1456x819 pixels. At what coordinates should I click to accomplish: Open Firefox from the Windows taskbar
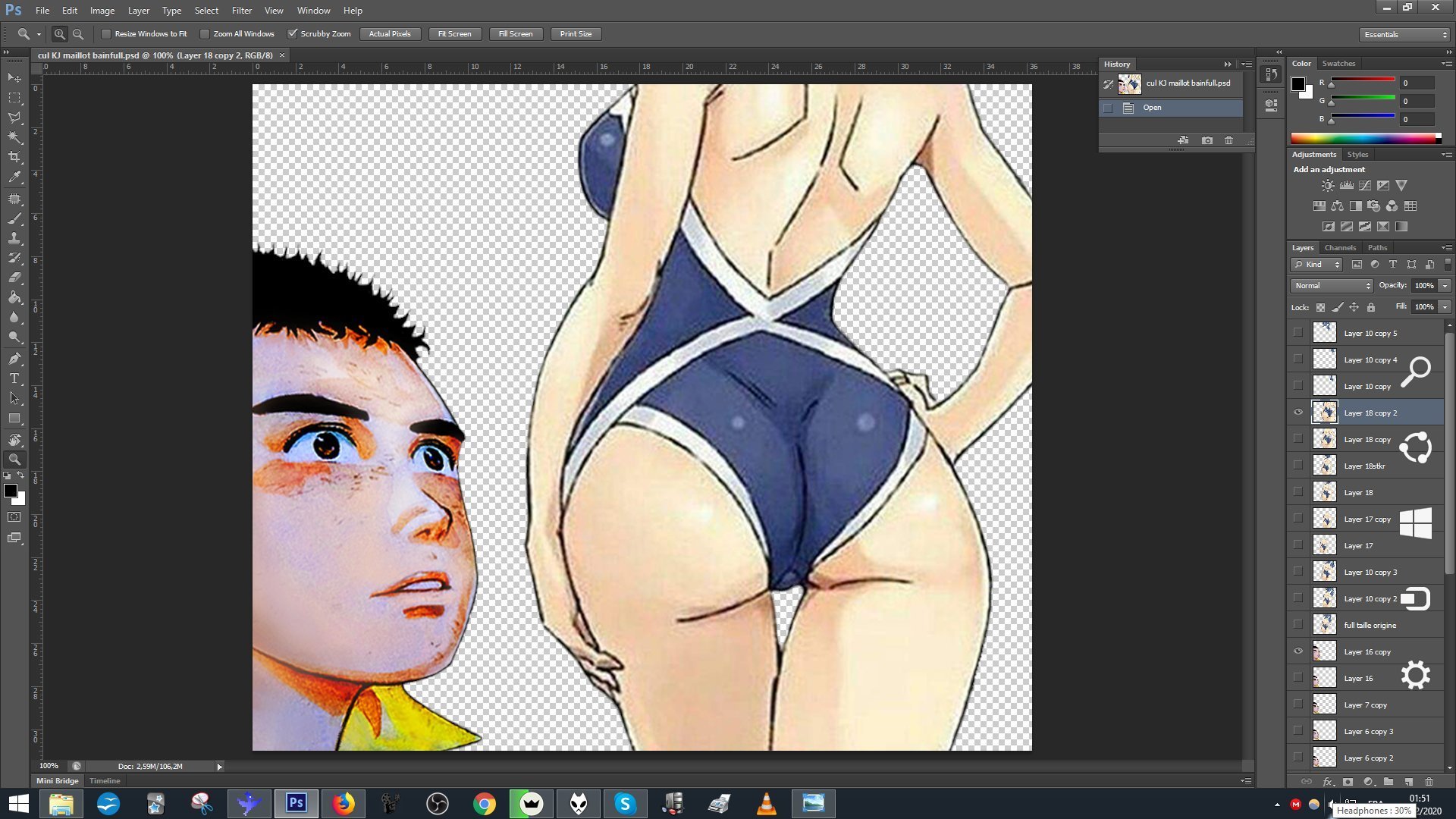343,804
